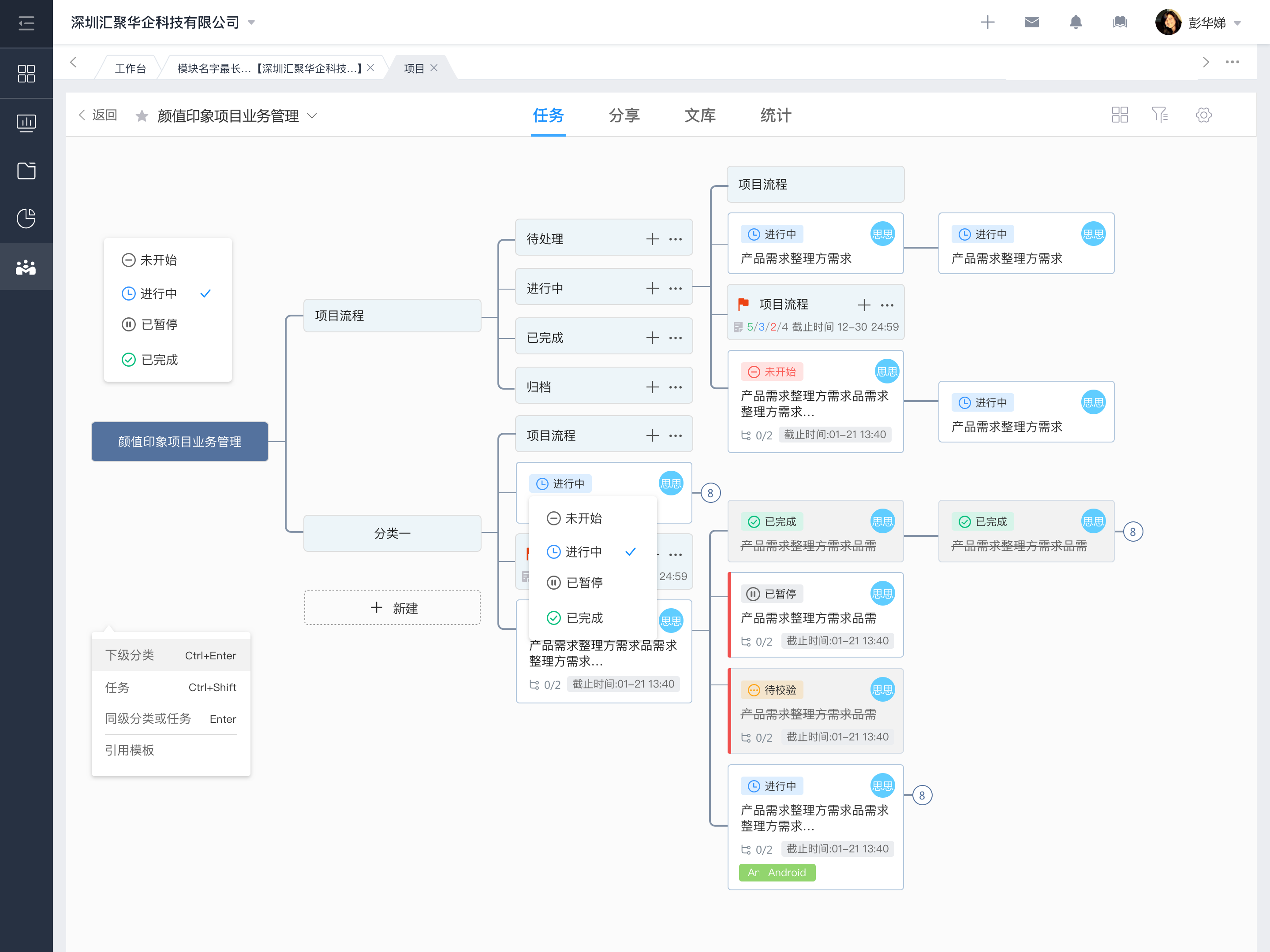The height and width of the screenshot is (952, 1270).
Task: Switch to grid view icon
Action: click(1119, 115)
